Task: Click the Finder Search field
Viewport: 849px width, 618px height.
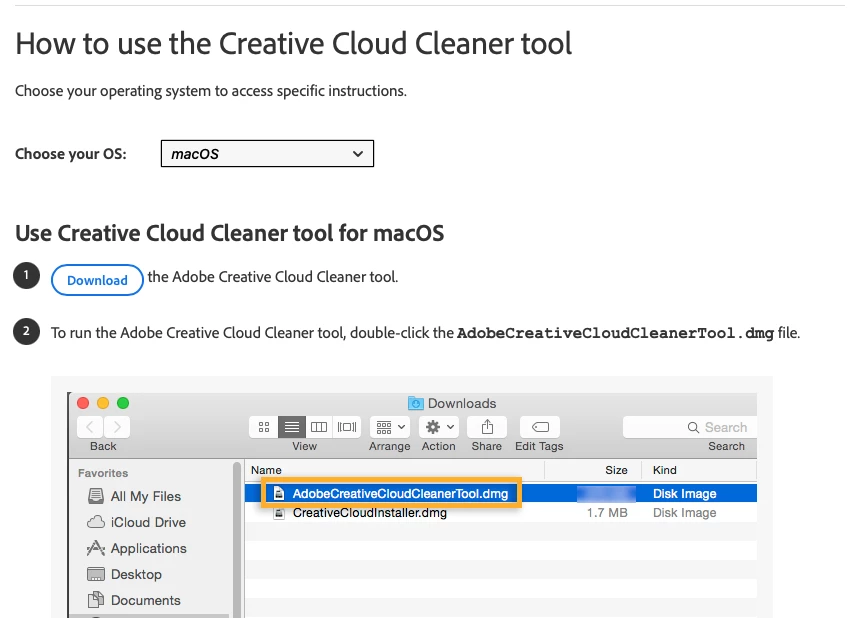Action: (690, 427)
